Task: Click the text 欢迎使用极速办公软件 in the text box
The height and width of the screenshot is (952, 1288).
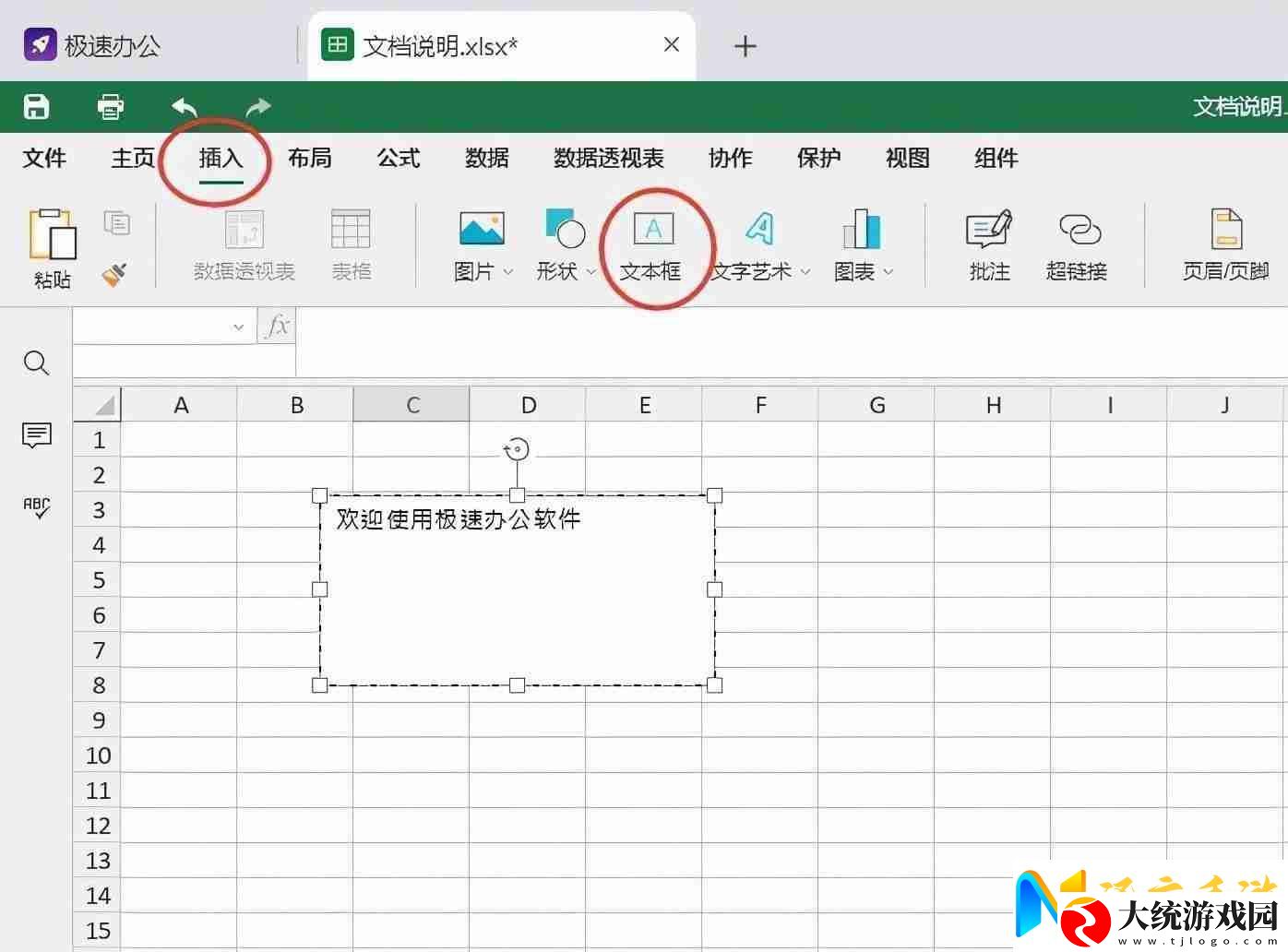Action: coord(459,519)
